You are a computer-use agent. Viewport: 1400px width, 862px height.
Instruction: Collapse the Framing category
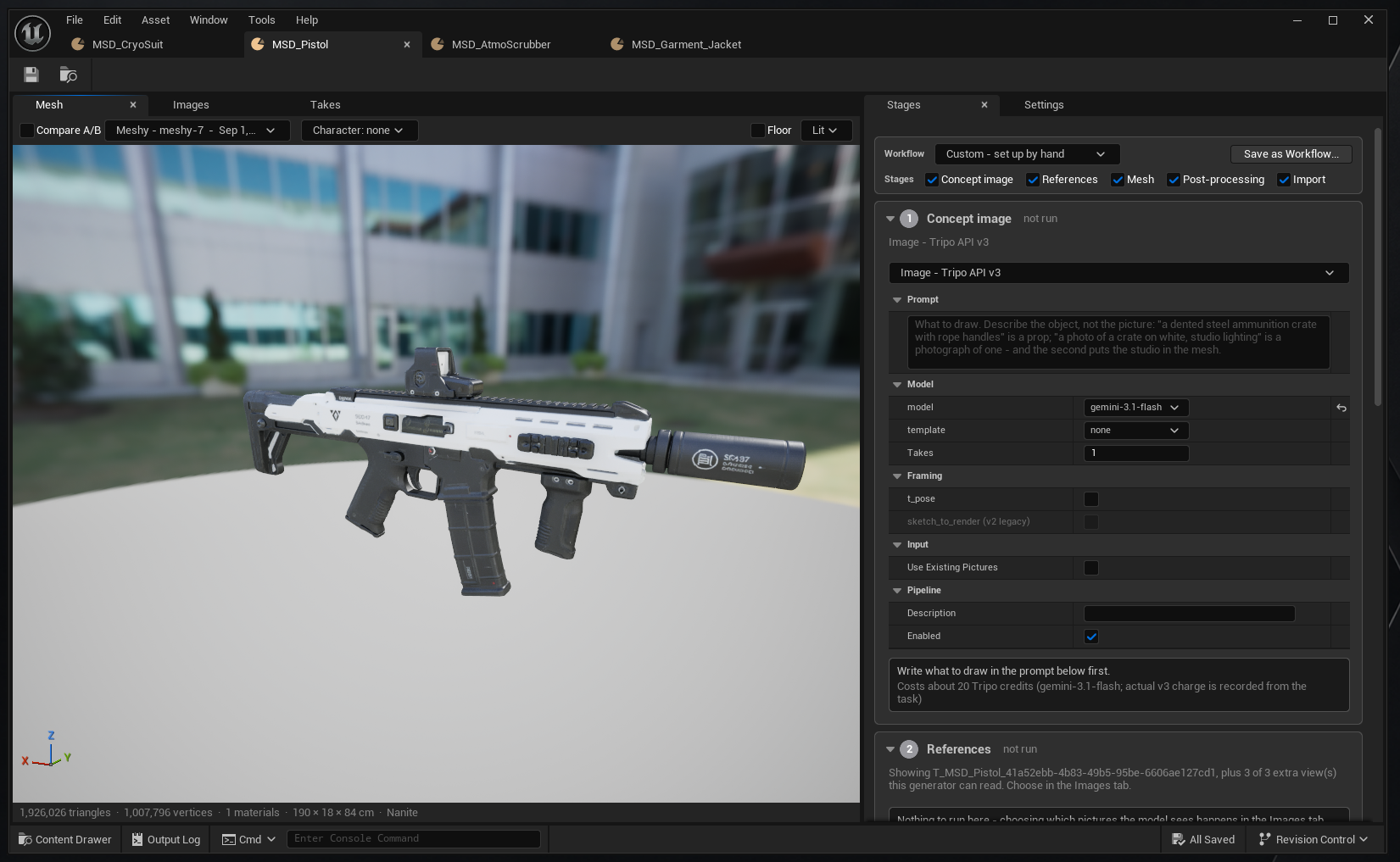pos(897,476)
